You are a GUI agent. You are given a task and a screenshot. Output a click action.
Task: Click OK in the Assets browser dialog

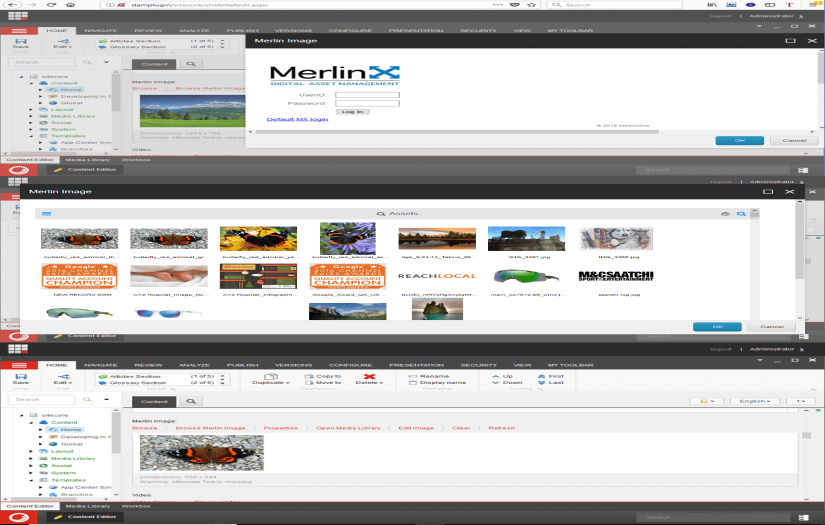717,327
